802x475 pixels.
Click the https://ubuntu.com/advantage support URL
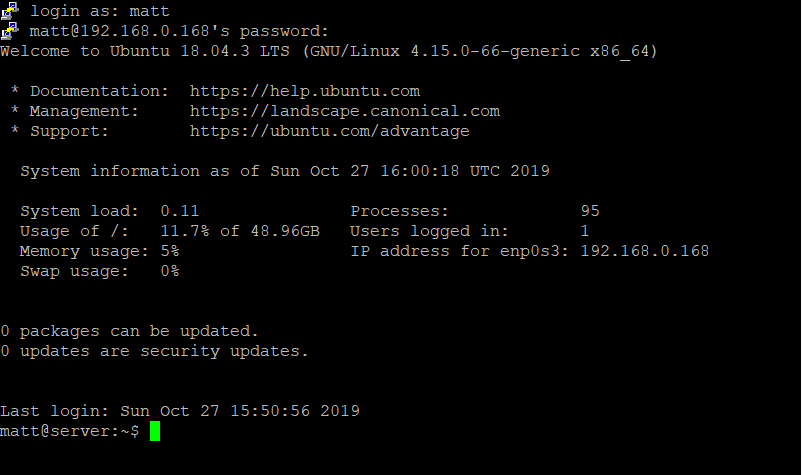pyautogui.click(x=329, y=131)
